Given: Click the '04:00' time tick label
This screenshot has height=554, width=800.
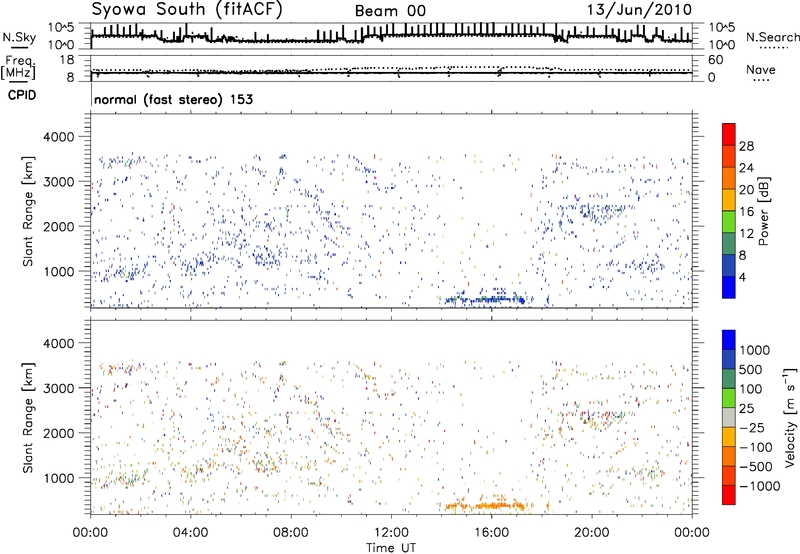Looking at the screenshot, I should 190,532.
